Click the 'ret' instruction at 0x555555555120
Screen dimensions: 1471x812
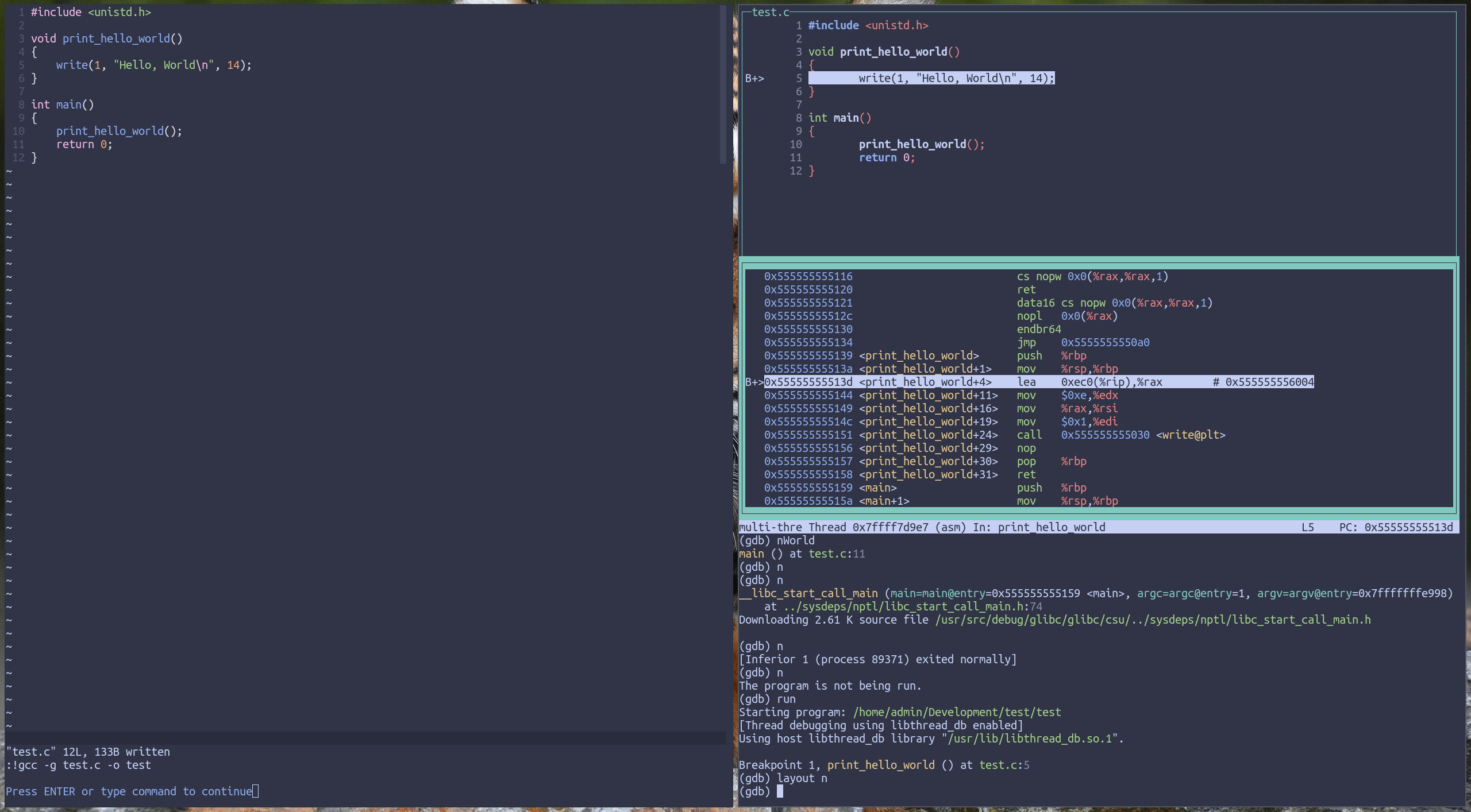tap(1026, 289)
